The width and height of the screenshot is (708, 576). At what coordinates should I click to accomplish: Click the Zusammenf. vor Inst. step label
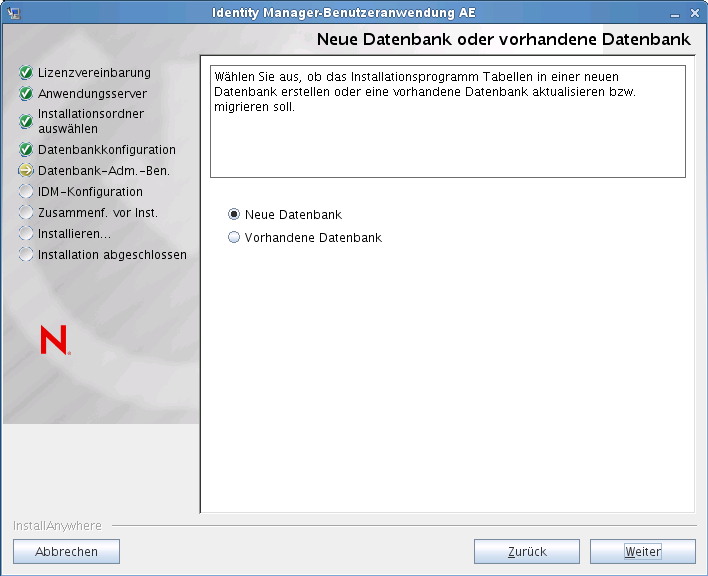click(x=98, y=213)
